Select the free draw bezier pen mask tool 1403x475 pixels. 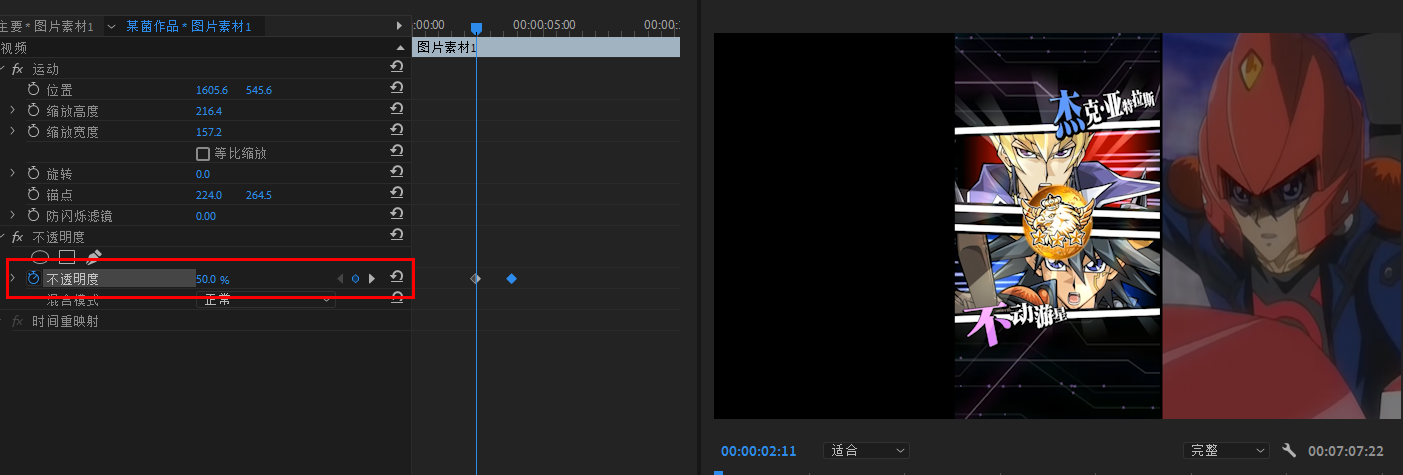(x=94, y=257)
